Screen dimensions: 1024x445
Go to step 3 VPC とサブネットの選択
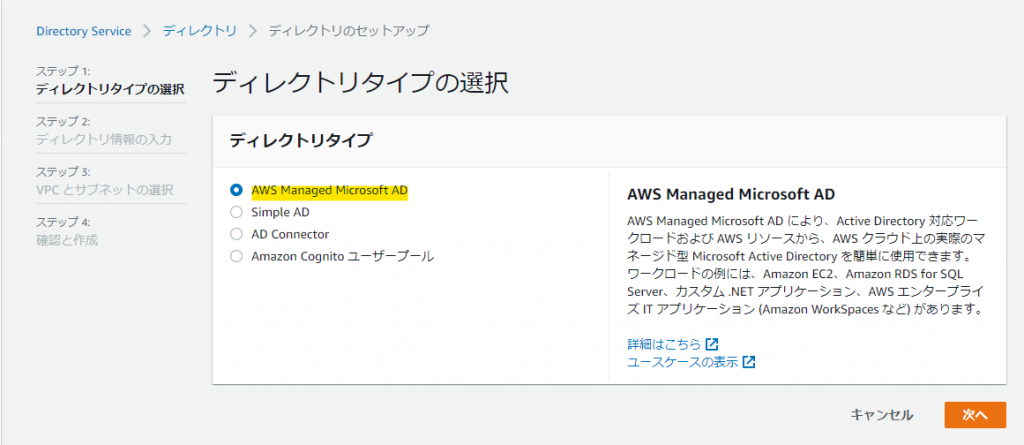click(x=104, y=190)
